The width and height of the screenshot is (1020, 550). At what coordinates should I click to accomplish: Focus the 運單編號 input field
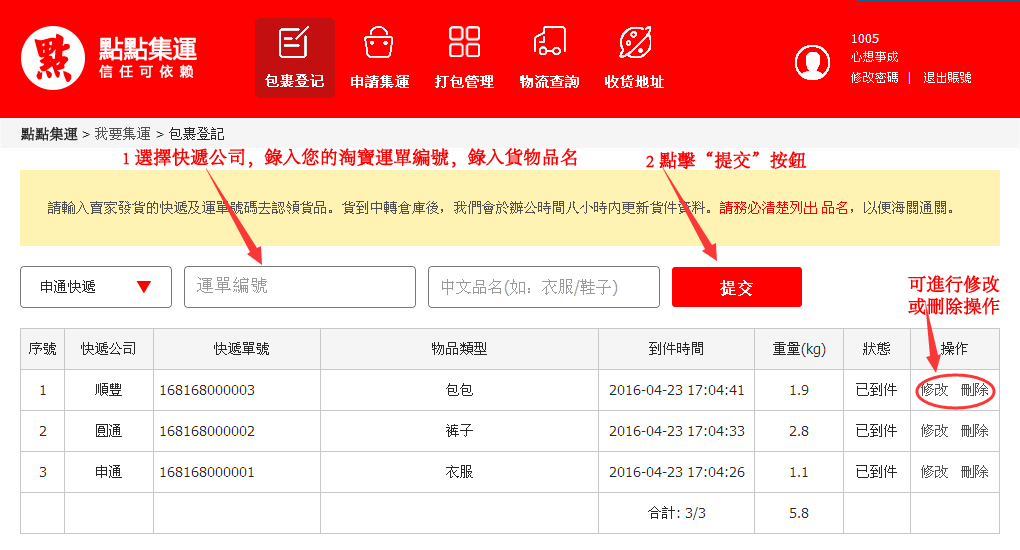[300, 286]
